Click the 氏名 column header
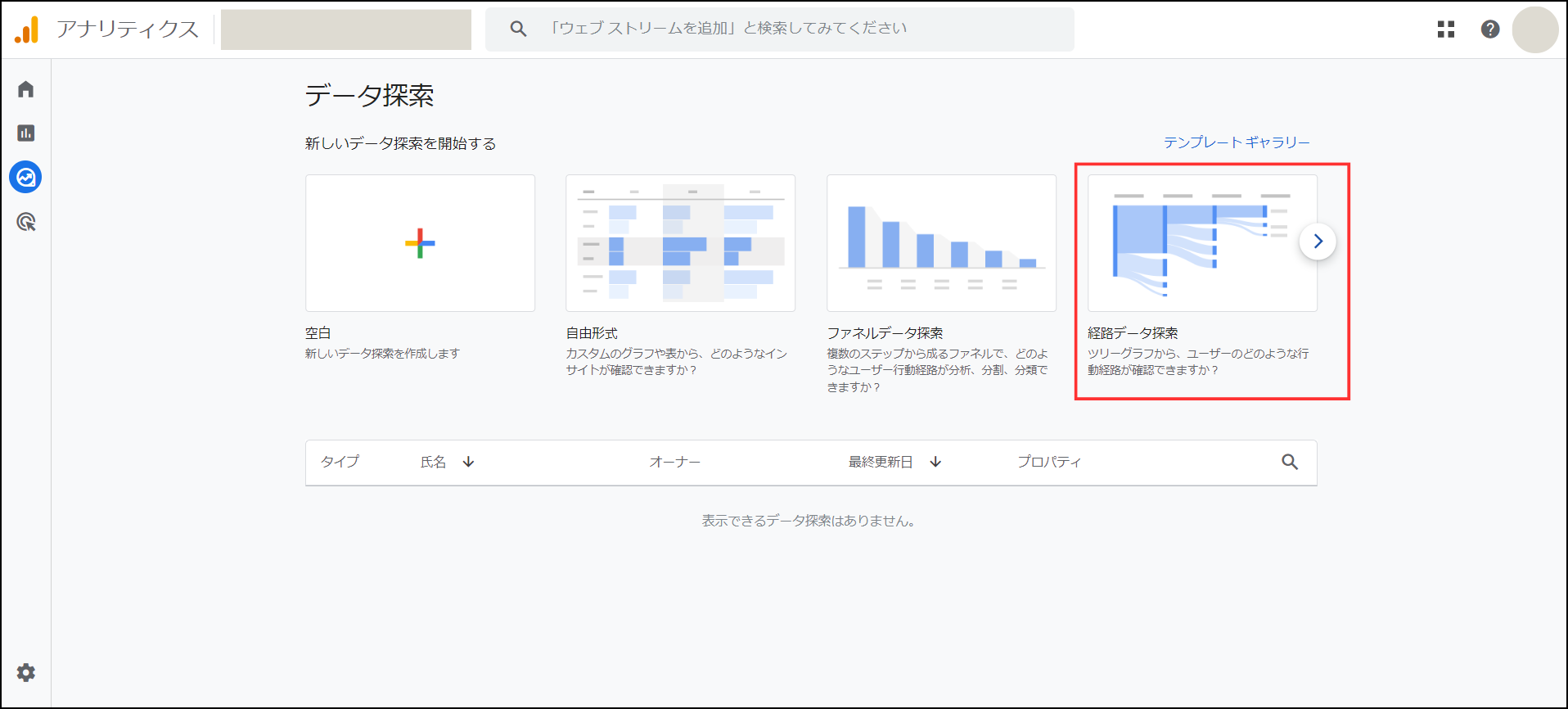The image size is (1568, 709). 434,462
